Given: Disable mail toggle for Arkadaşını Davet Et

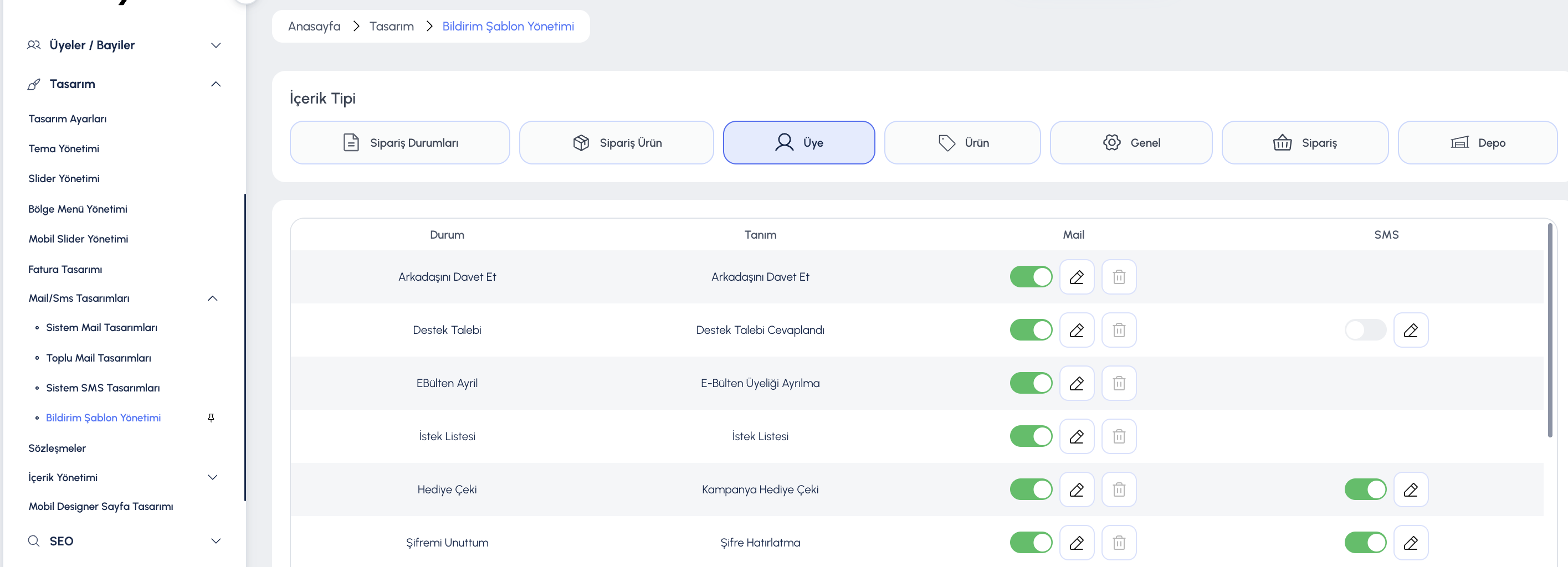Looking at the screenshot, I should tap(1031, 277).
